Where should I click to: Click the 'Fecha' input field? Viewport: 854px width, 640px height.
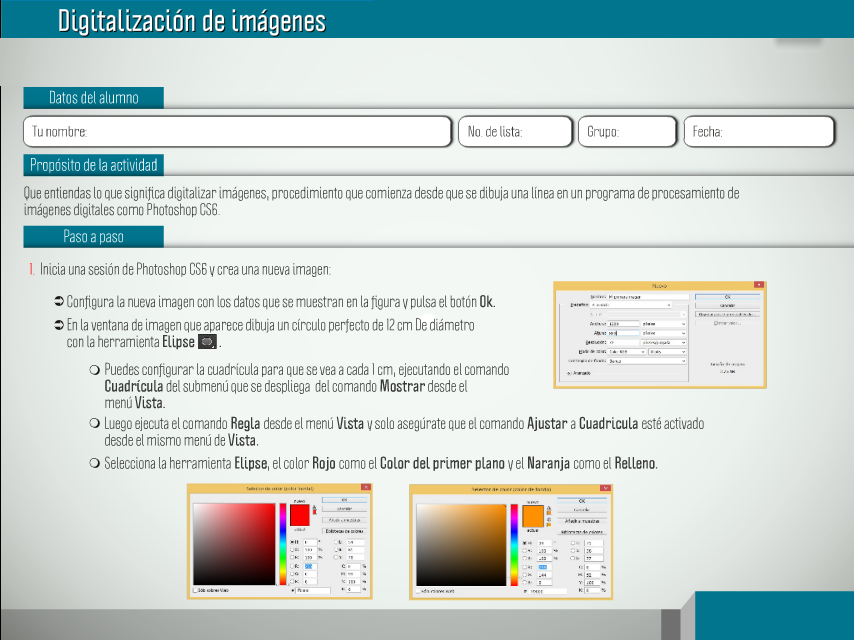coord(759,132)
